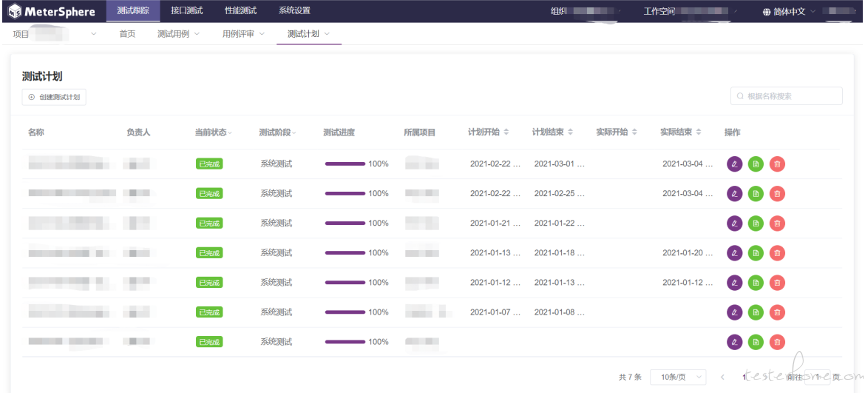Click the 共 7 条 total count text
The height and width of the screenshot is (393, 866).
(630, 378)
